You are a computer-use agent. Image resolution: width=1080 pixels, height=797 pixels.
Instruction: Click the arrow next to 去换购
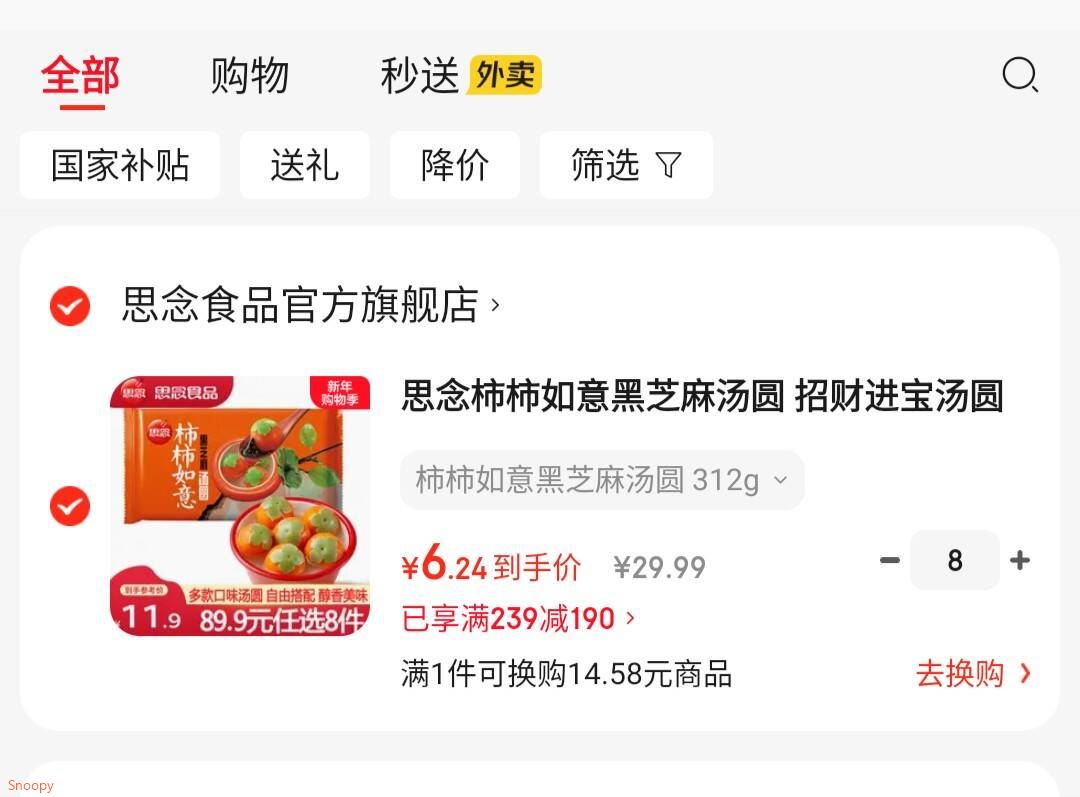(x=1026, y=673)
